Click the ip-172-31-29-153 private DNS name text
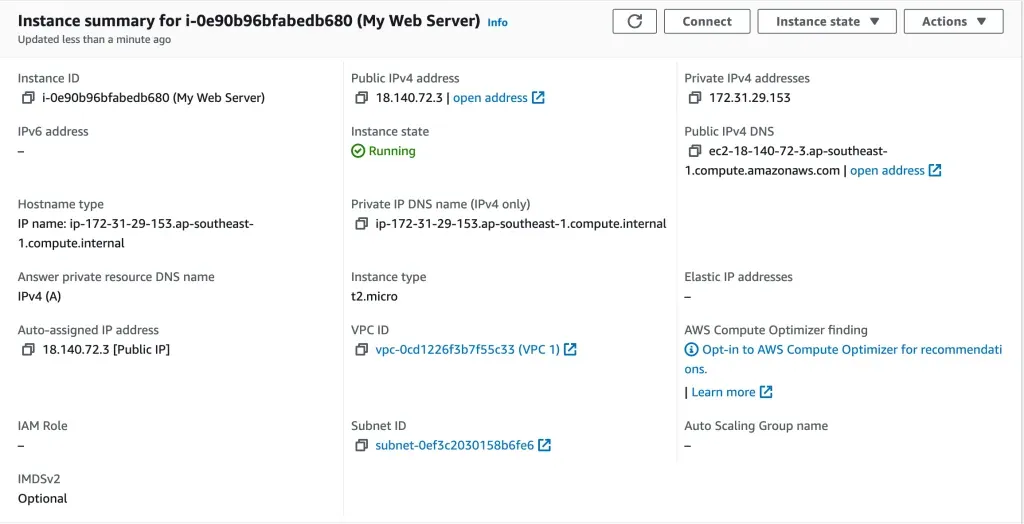The width and height of the screenshot is (1024, 524). click(521, 223)
